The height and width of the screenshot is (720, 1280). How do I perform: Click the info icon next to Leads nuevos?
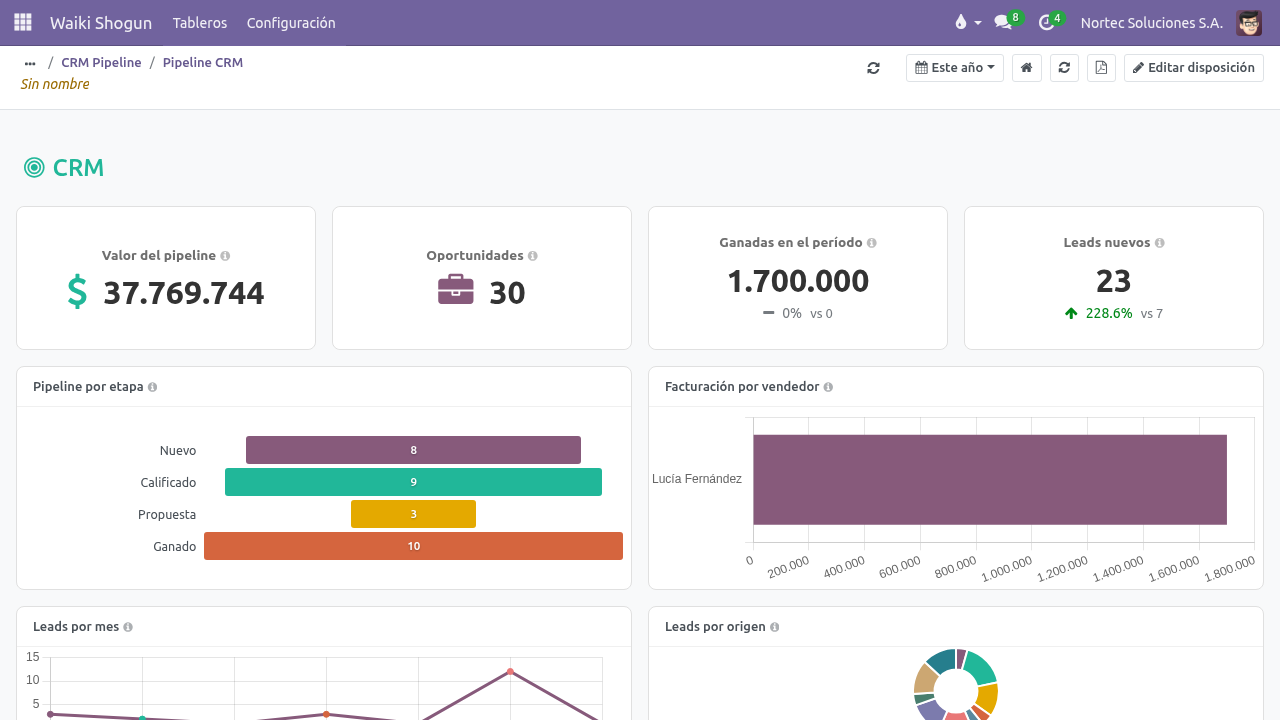click(1159, 243)
